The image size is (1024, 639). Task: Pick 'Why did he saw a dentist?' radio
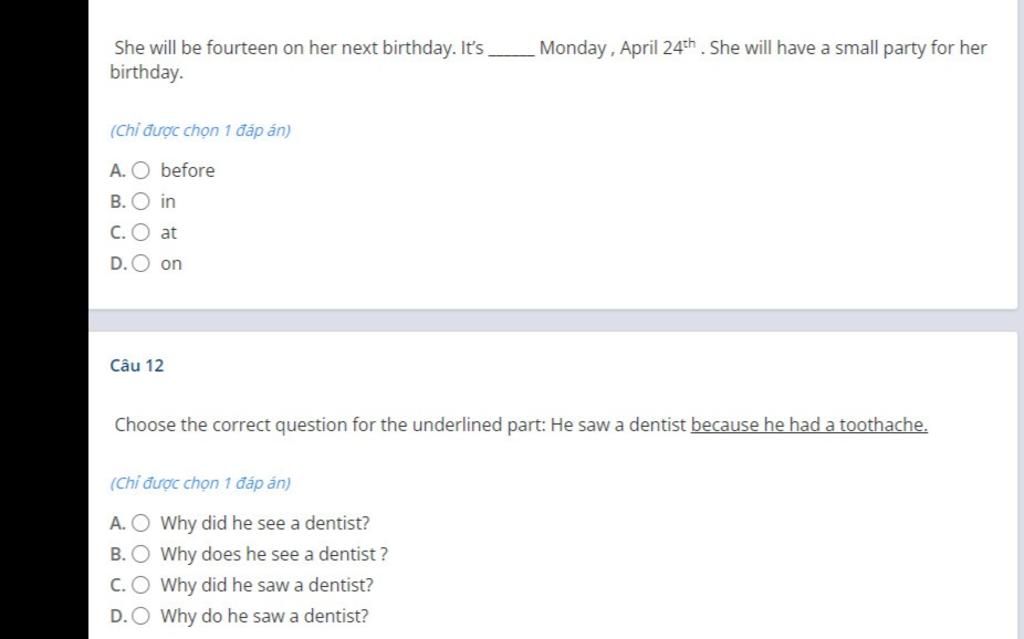point(140,585)
